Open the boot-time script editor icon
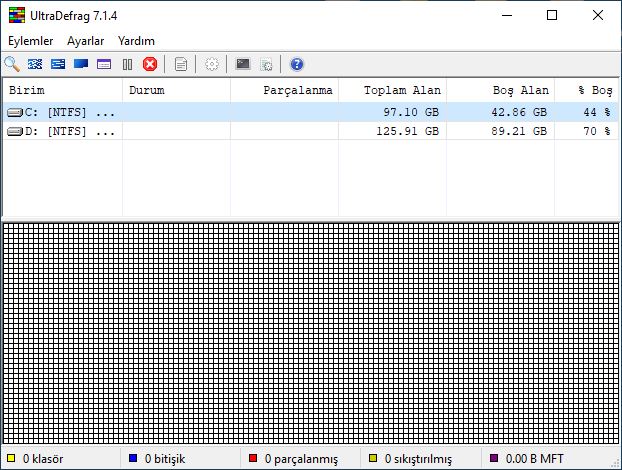The width and height of the screenshot is (622, 470). coord(266,64)
